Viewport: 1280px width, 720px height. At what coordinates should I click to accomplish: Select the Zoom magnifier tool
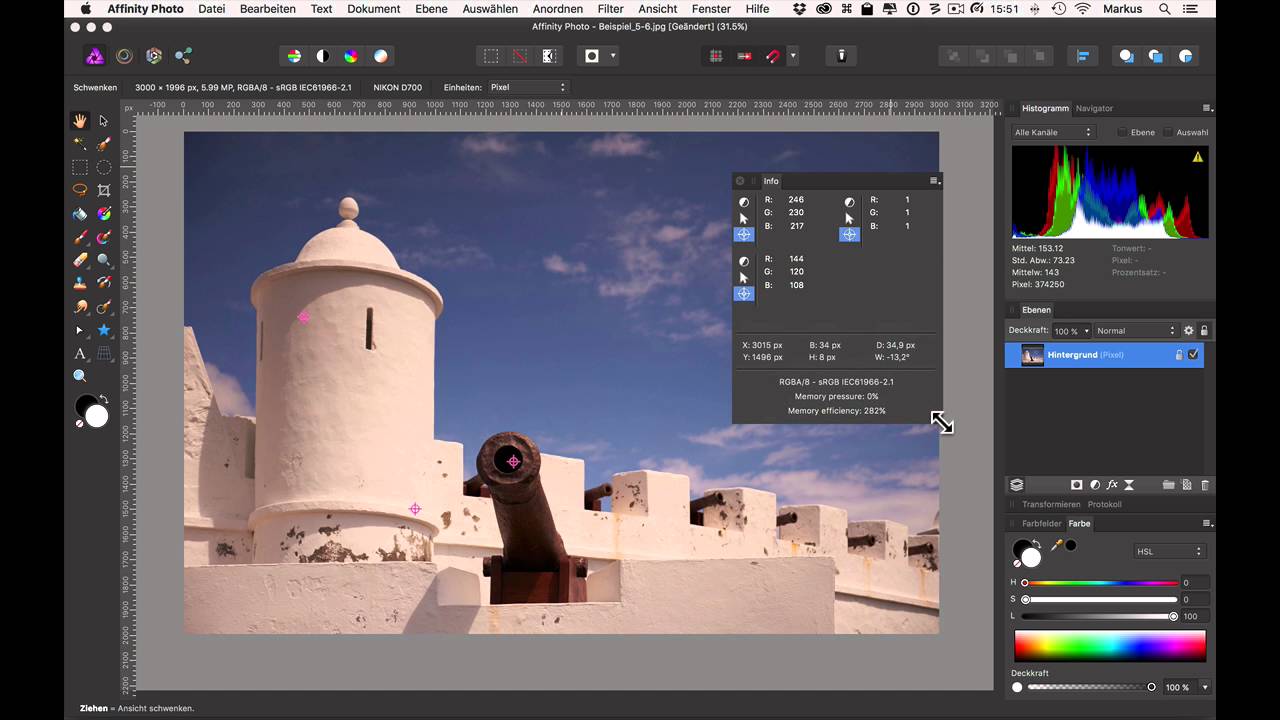[80, 376]
